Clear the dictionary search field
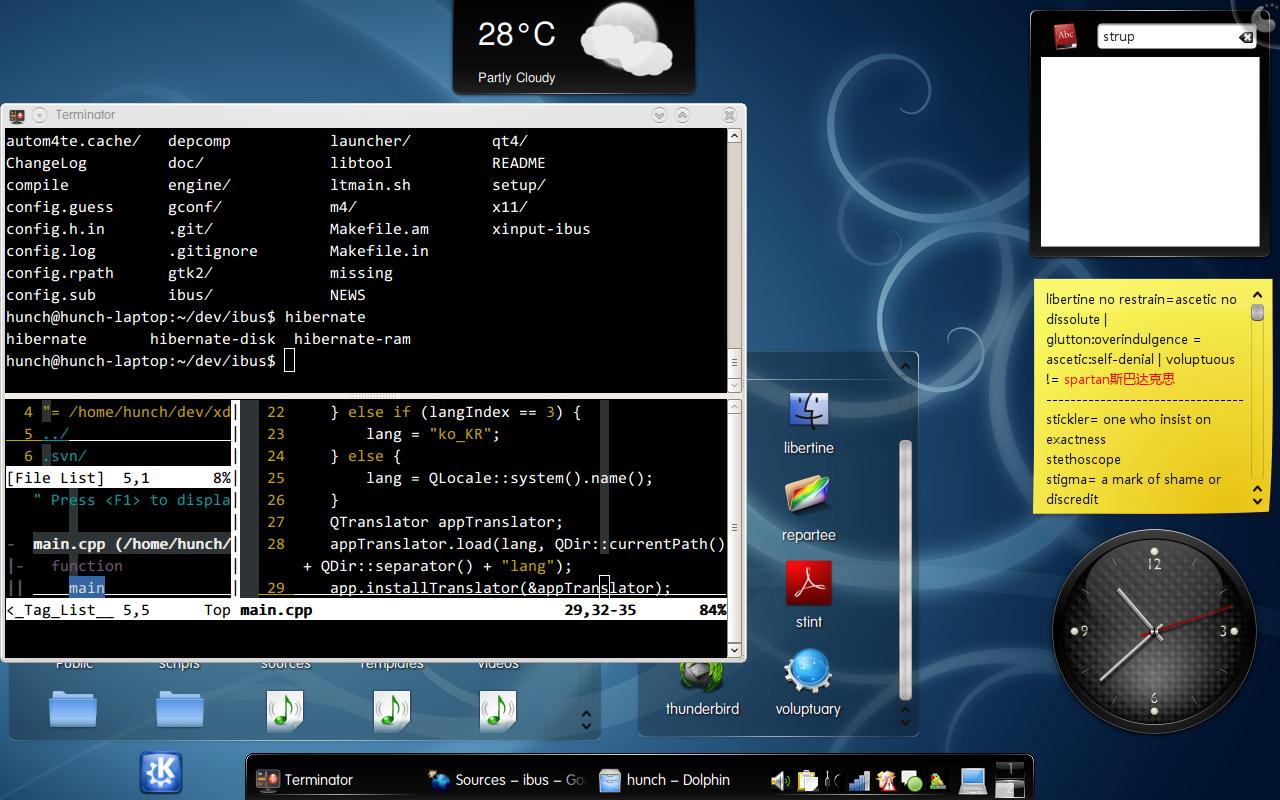The image size is (1280, 800). coord(1246,37)
